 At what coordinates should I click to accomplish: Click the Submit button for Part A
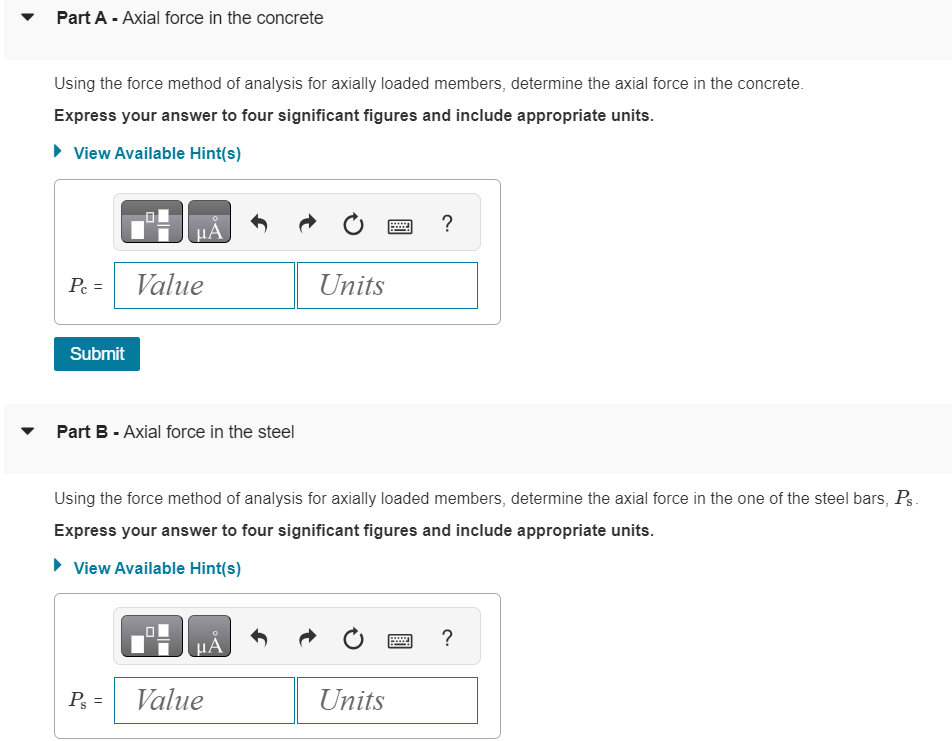96,353
